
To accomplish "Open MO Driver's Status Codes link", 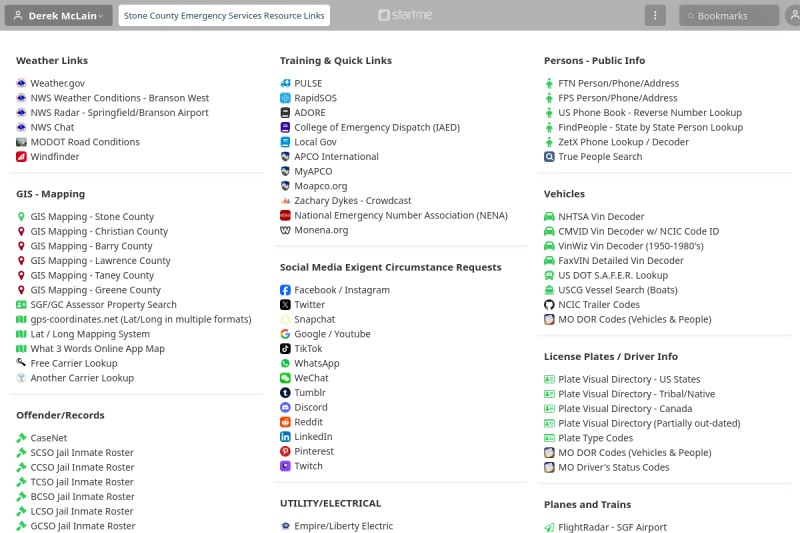I will pos(613,467).
